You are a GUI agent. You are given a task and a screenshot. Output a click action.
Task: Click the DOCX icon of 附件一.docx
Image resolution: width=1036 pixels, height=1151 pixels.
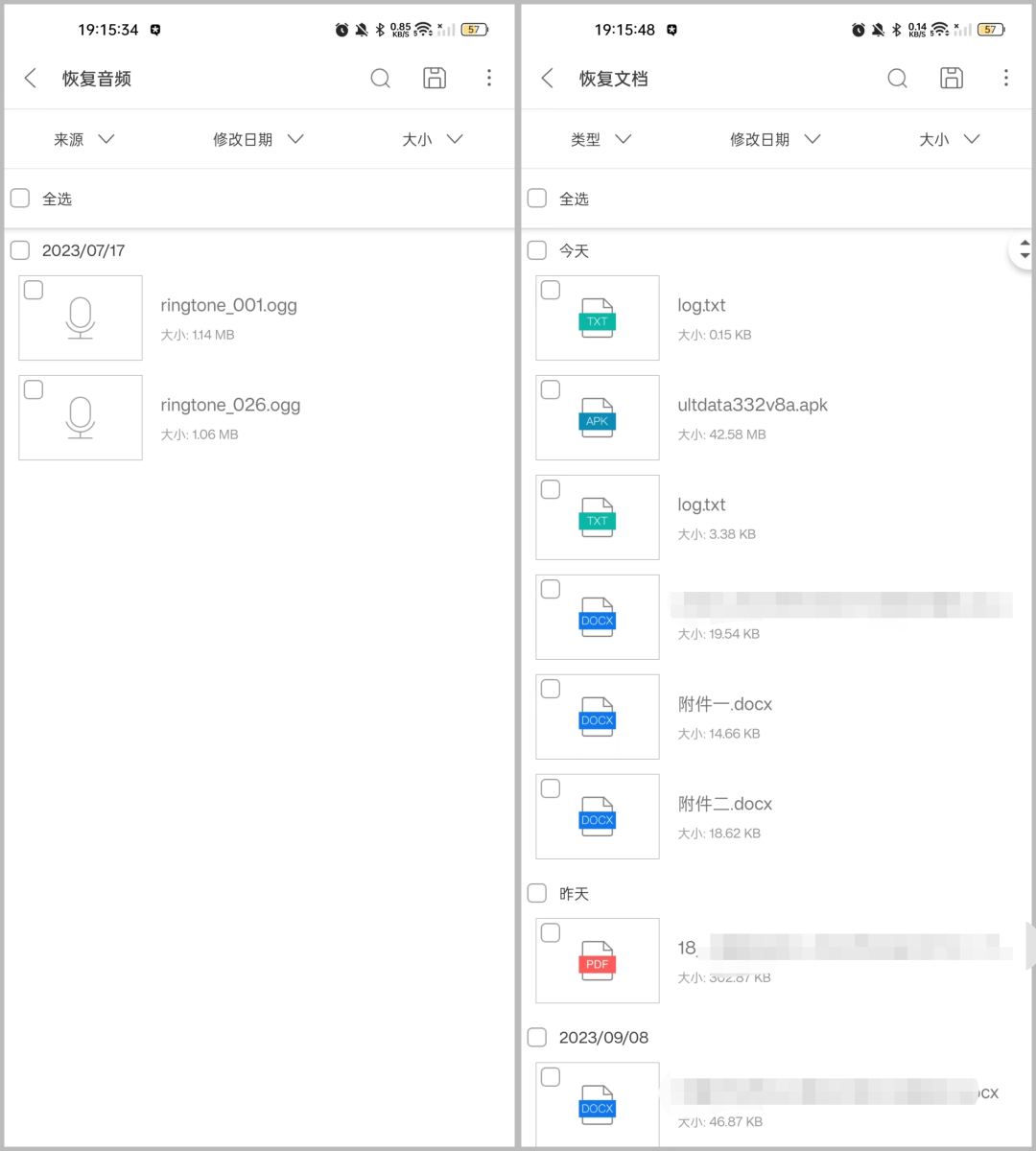(597, 716)
